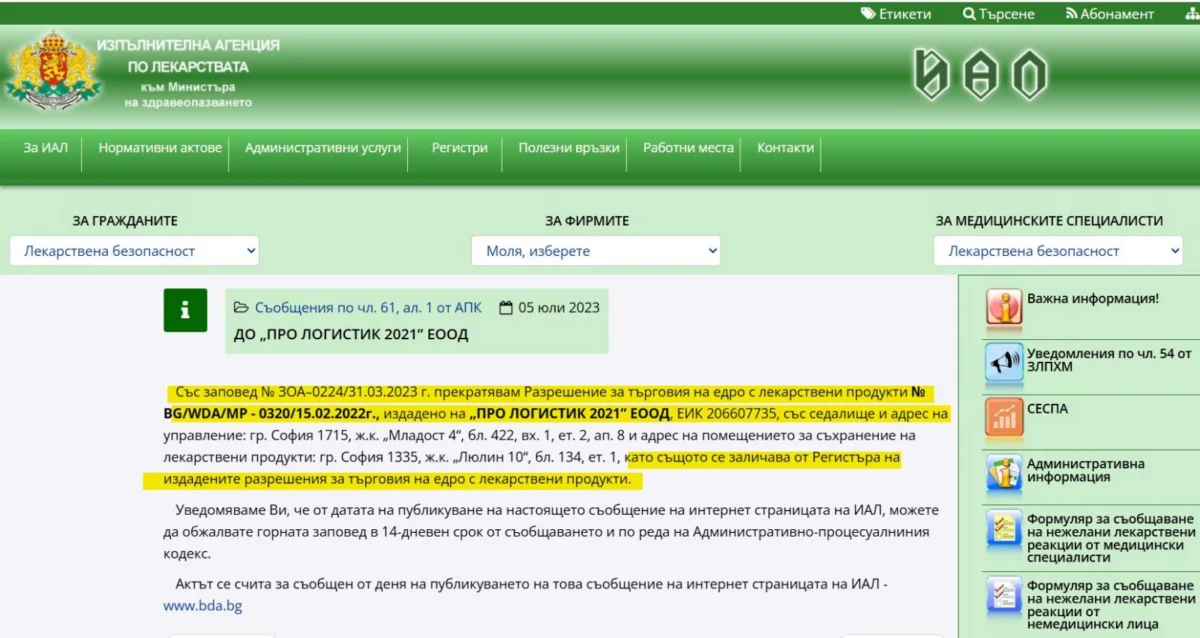Click the megaphone icon for Уведомления по чл. 54
Screen dimensions: 1200x638
point(1004,362)
